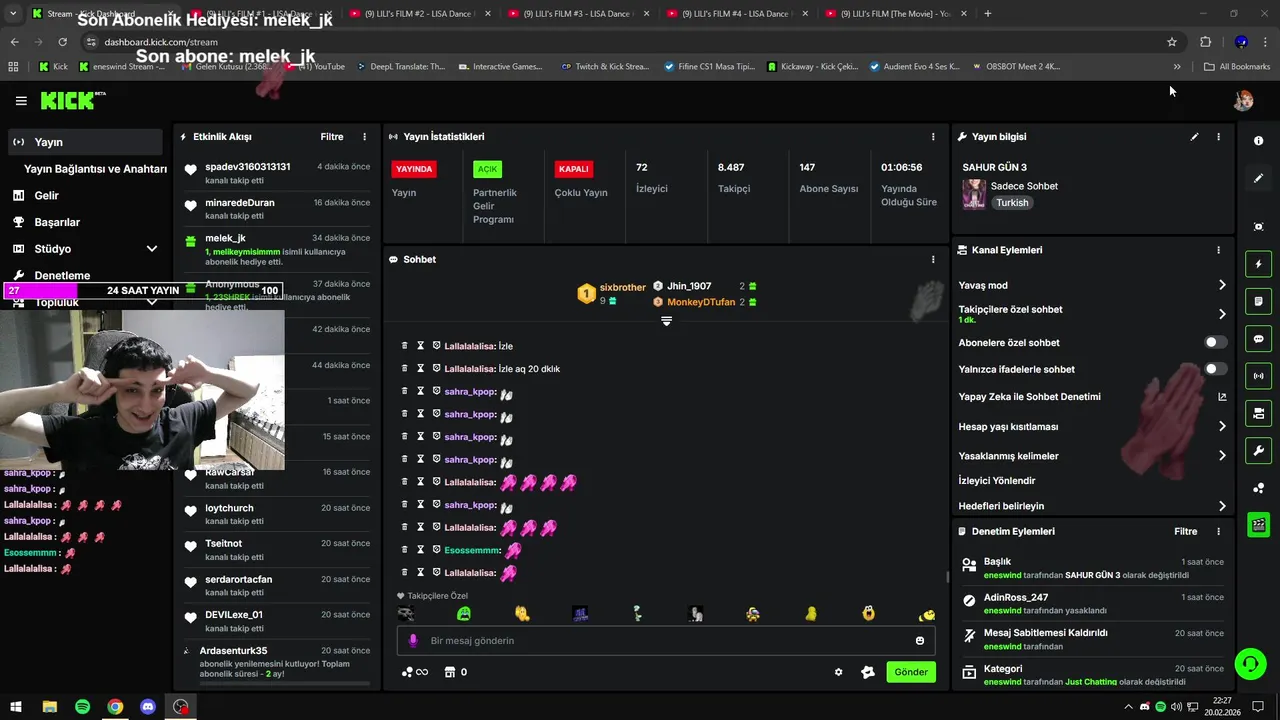Open the Filtre dropdown in Etkinlik Akışı

coord(332,137)
